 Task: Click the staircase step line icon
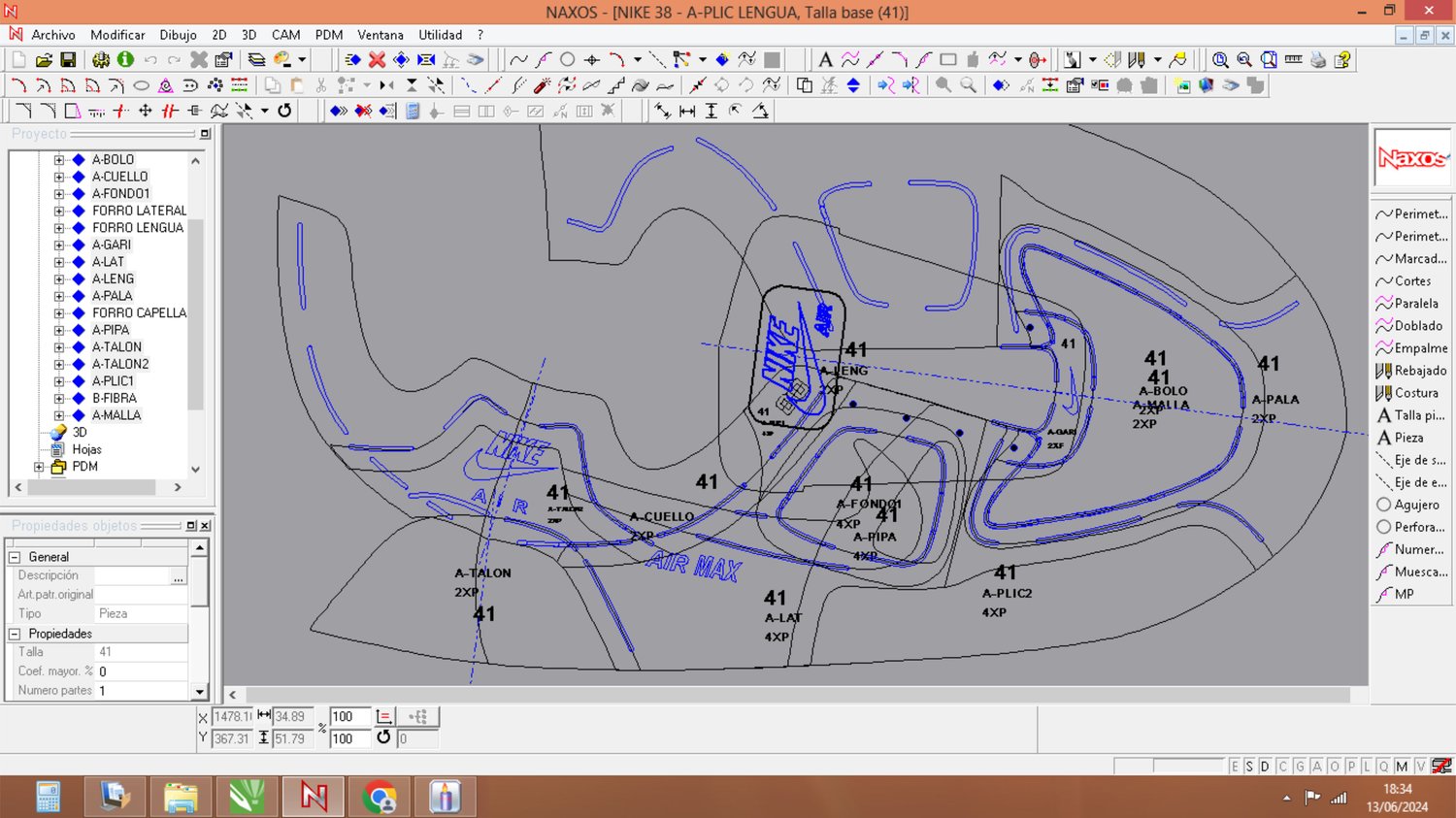point(615,85)
